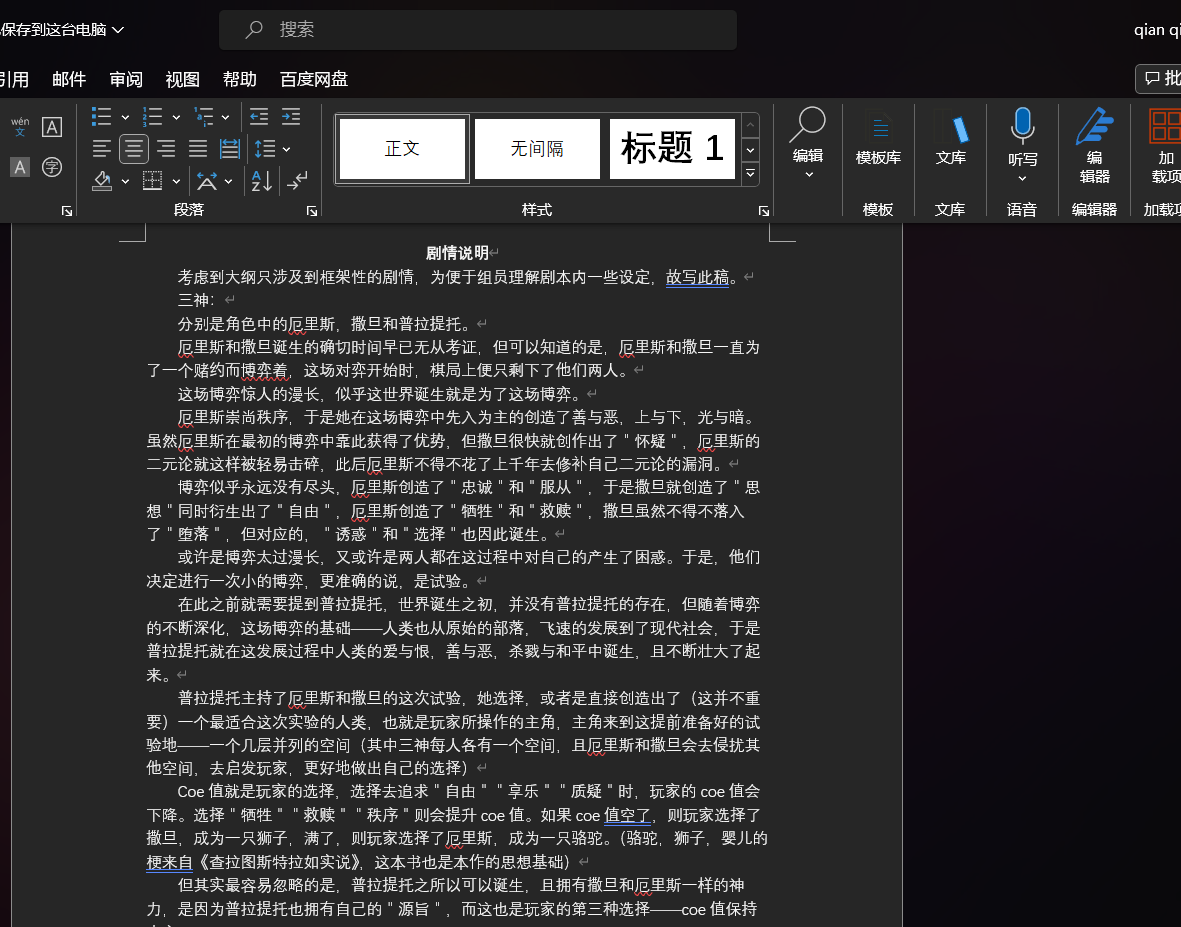Viewport: 1181px width, 927px height.
Task: Click the 批注 comments button
Action: click(x=1160, y=78)
